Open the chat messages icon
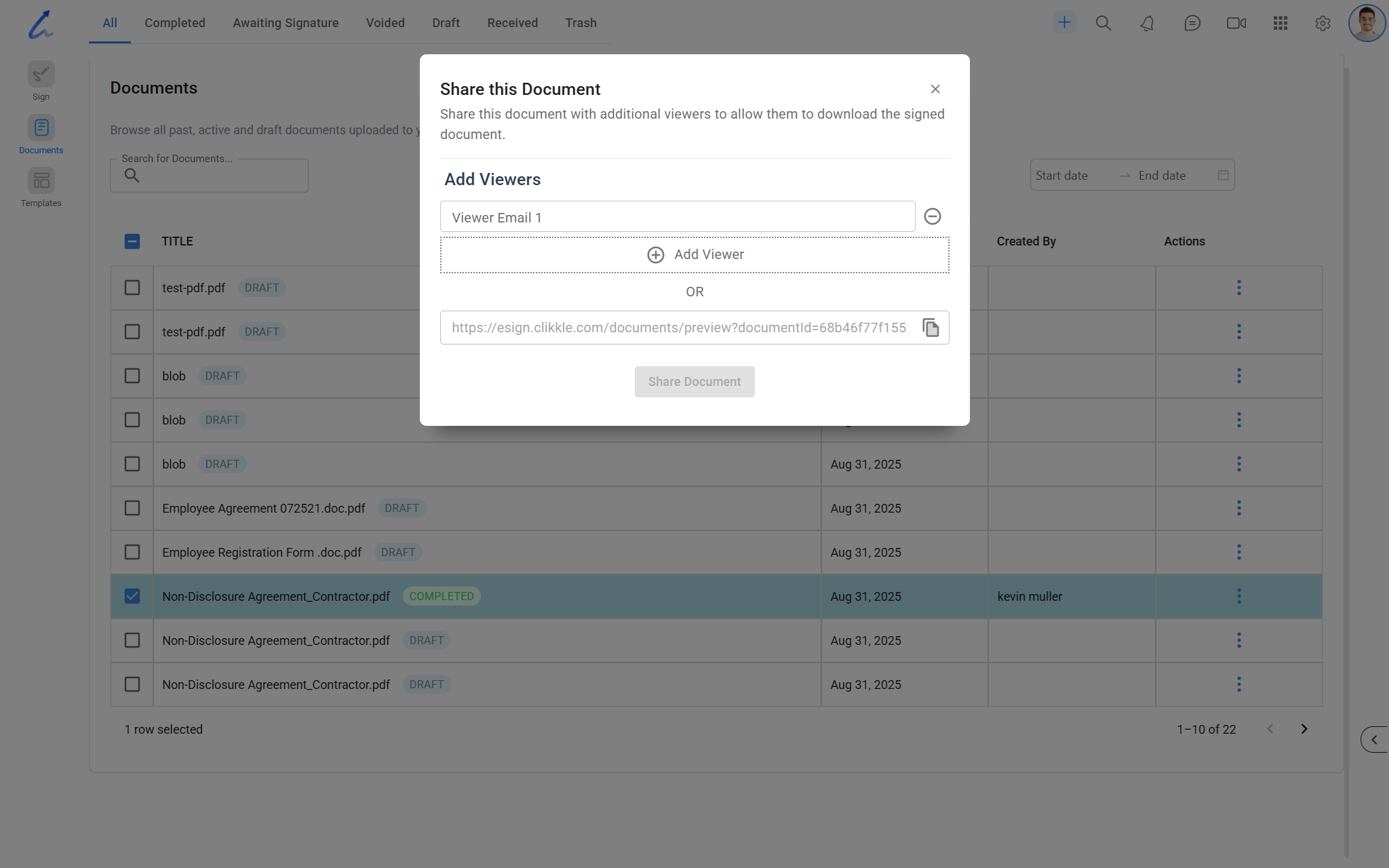The width and height of the screenshot is (1389, 868). (x=1192, y=23)
